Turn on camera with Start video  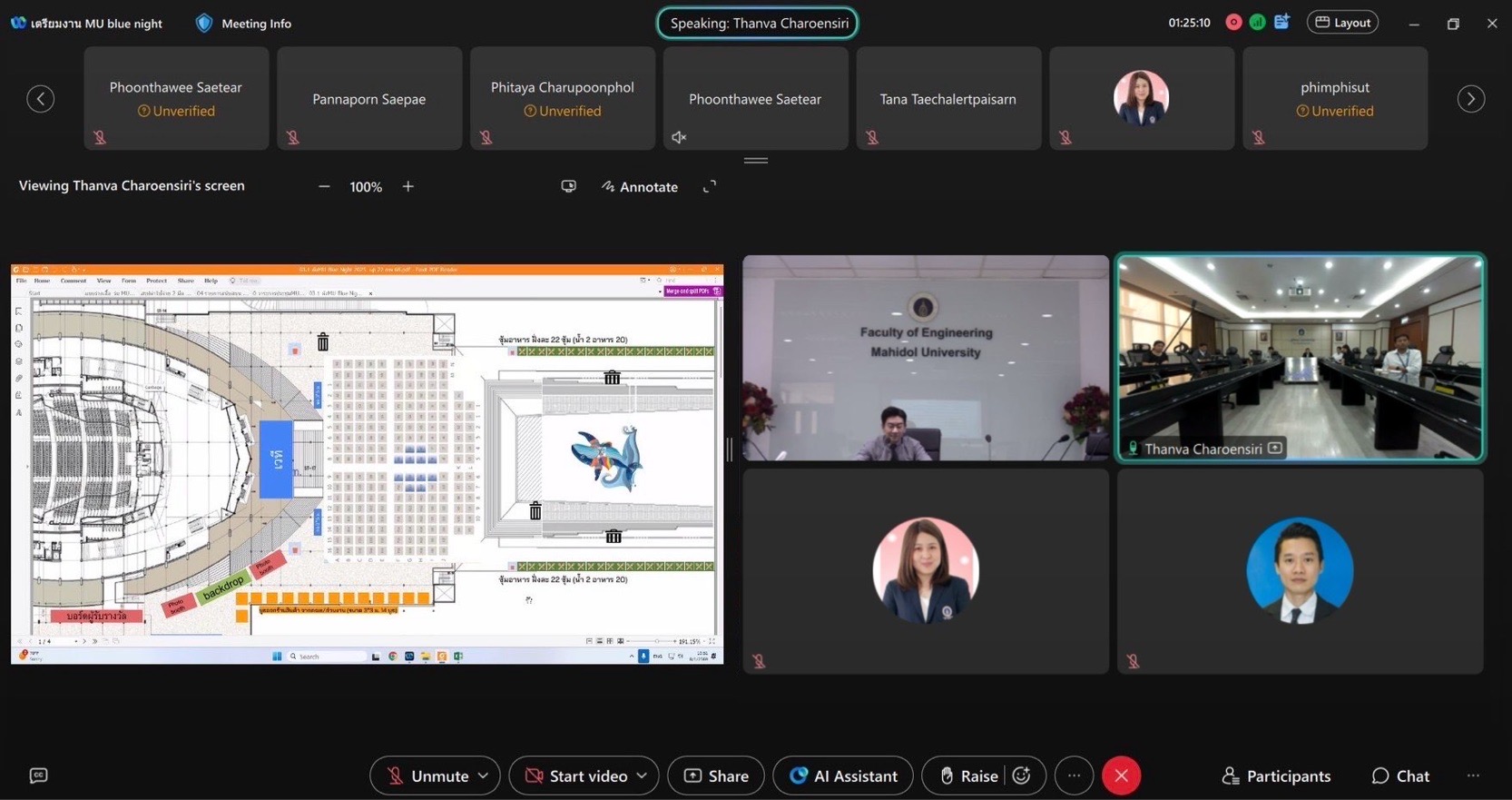577,775
